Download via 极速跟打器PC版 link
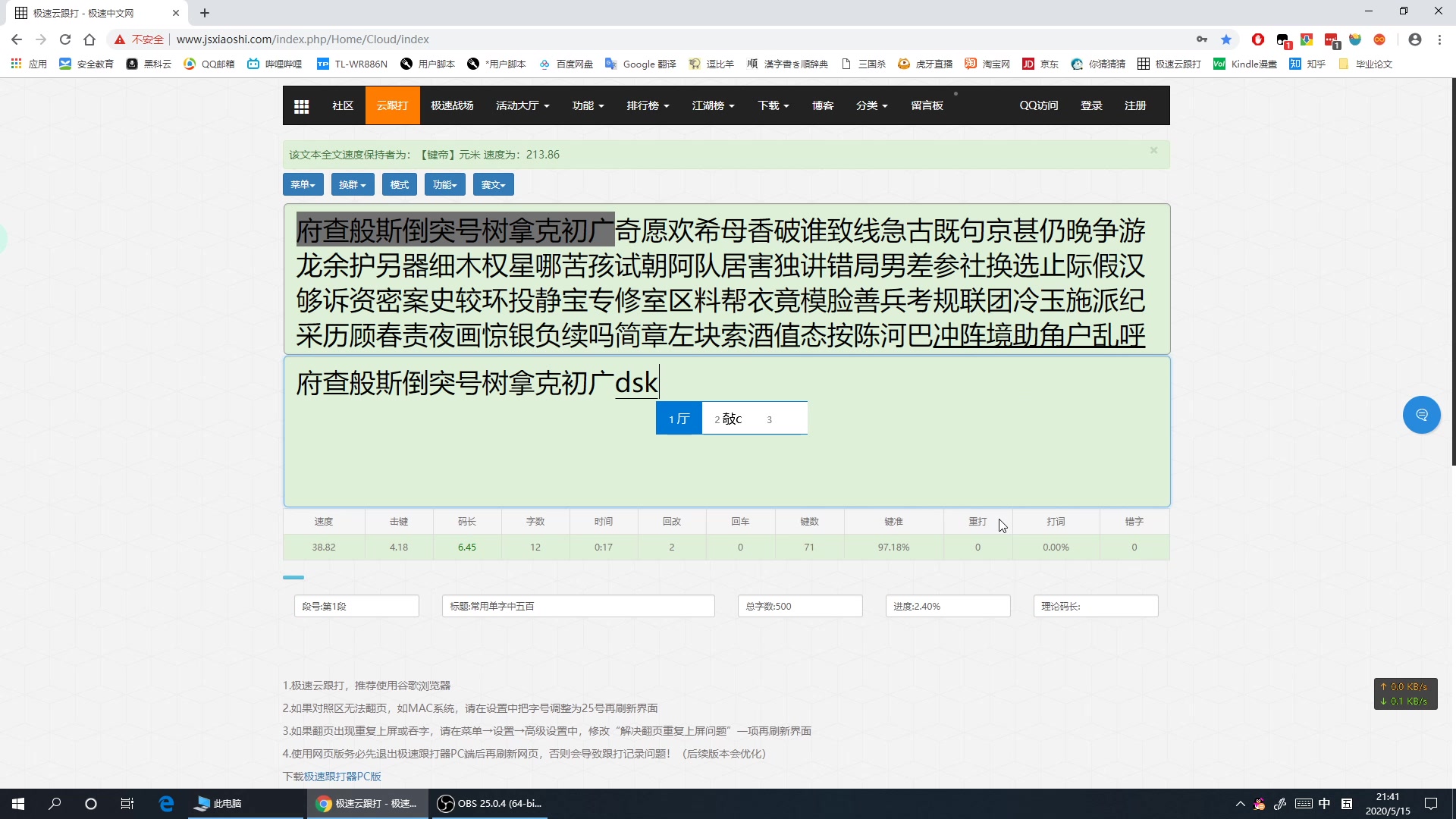Image resolution: width=1456 pixels, height=819 pixels. [343, 777]
